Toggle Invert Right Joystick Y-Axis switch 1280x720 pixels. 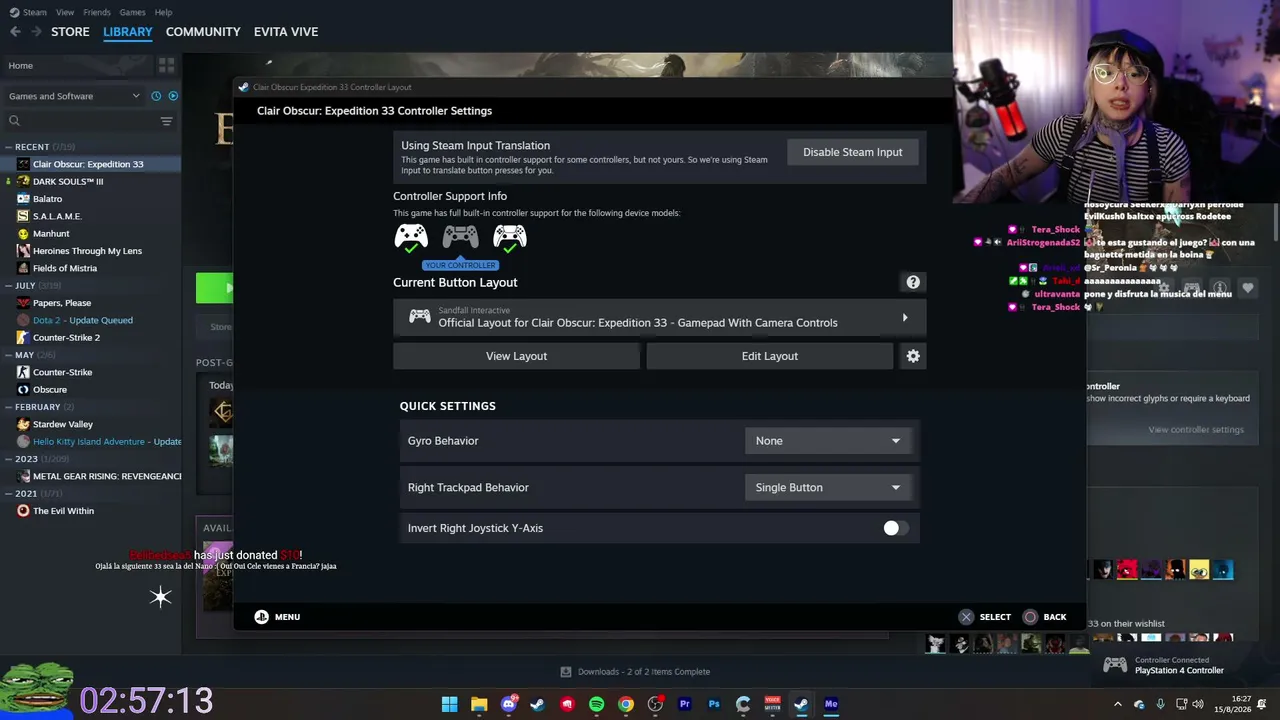896,528
